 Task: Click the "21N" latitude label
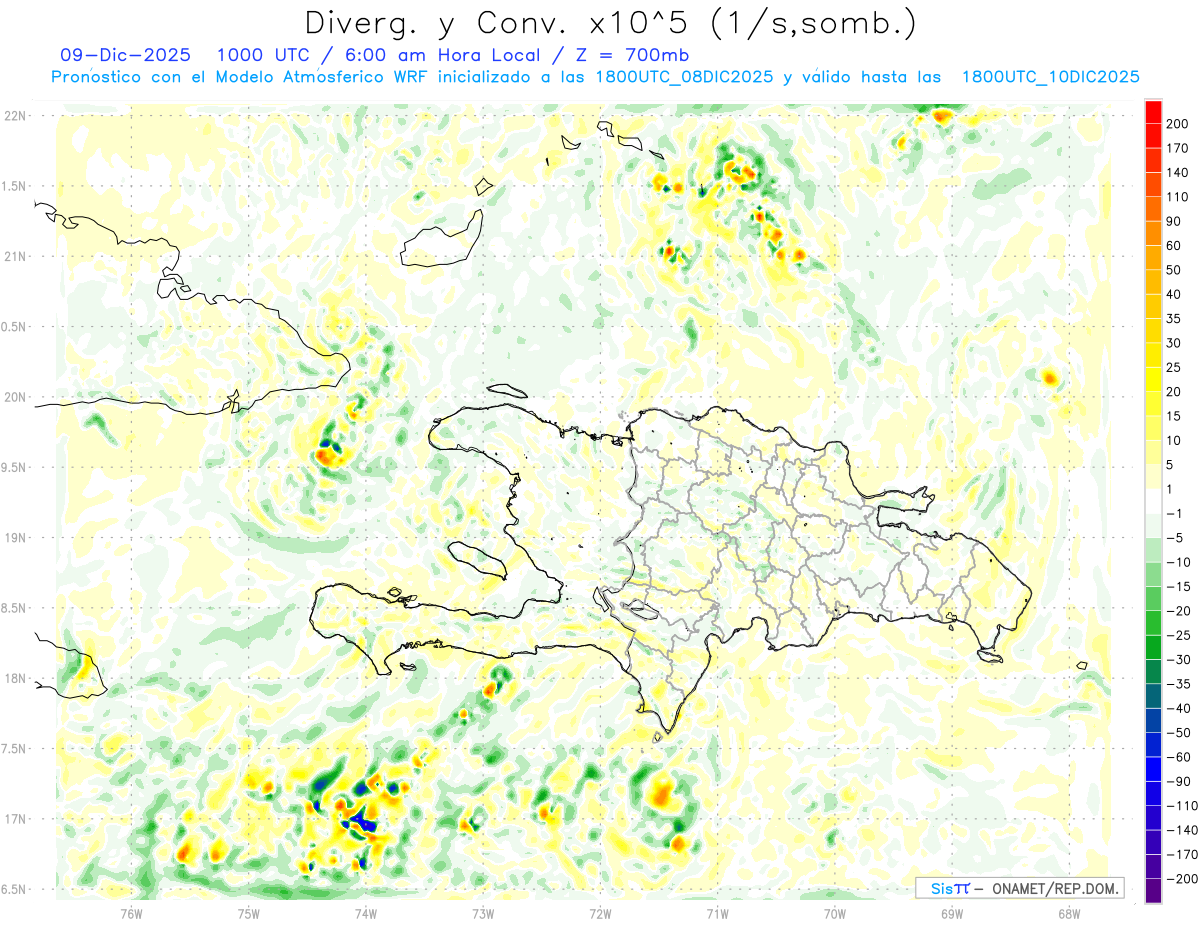click(16, 256)
